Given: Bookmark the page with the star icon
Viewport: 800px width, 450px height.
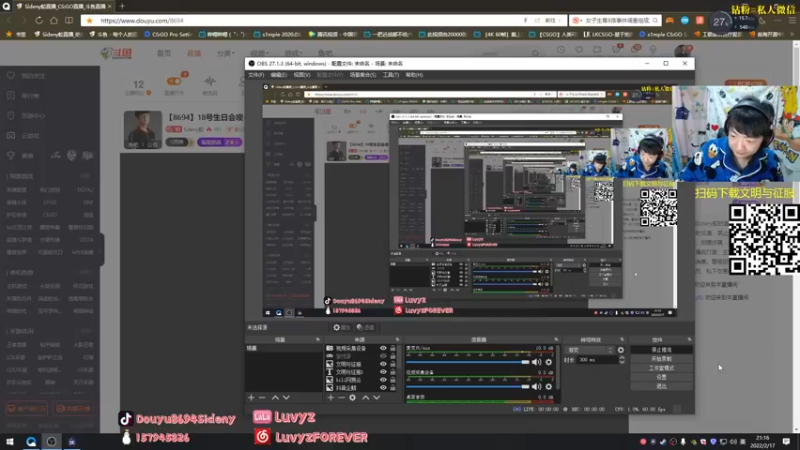Looking at the screenshot, I should pos(89,20).
